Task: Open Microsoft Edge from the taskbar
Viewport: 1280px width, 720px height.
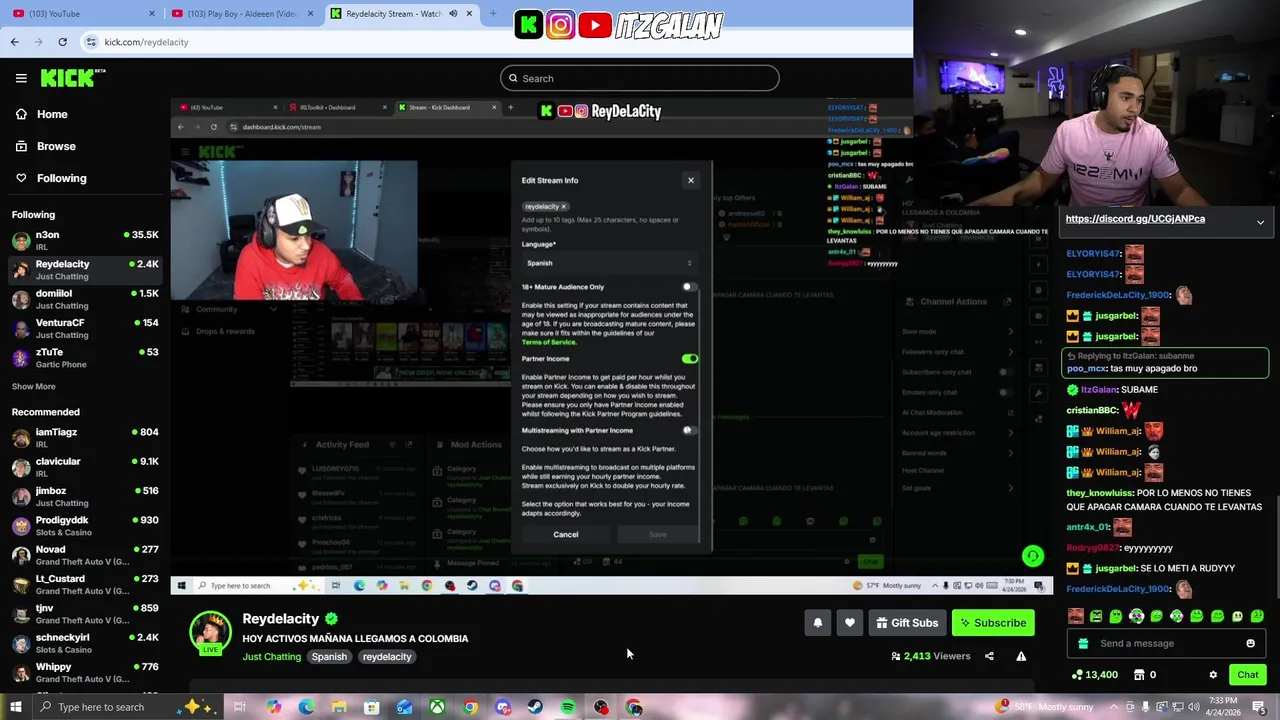Action: click(306, 707)
